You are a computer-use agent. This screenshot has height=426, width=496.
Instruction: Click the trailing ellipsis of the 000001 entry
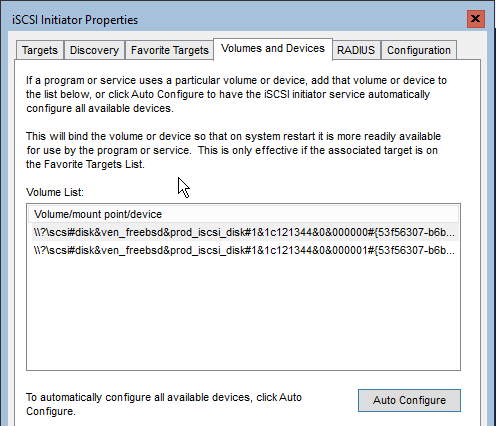[451, 250]
